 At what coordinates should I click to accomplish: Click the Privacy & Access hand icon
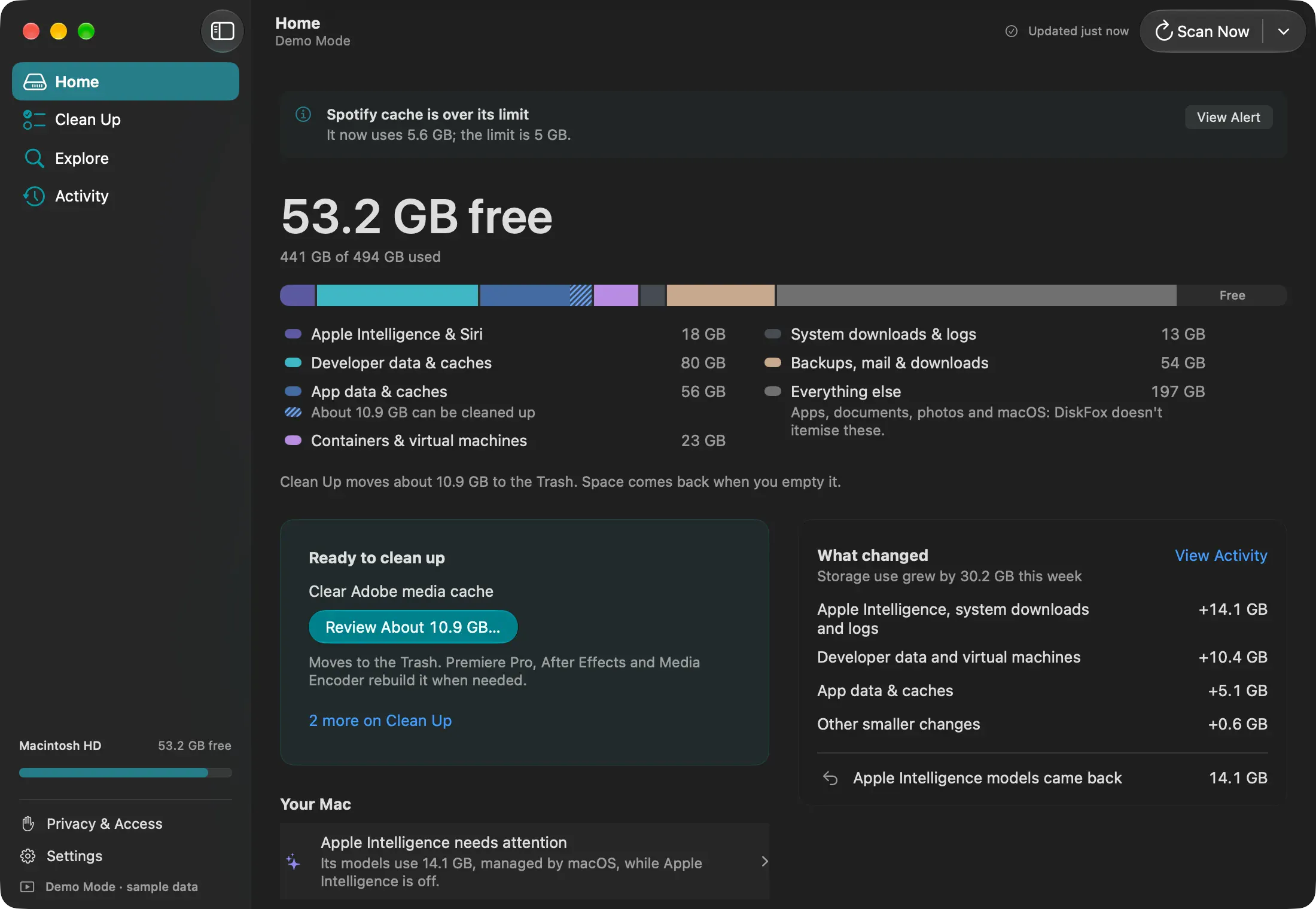tap(28, 823)
